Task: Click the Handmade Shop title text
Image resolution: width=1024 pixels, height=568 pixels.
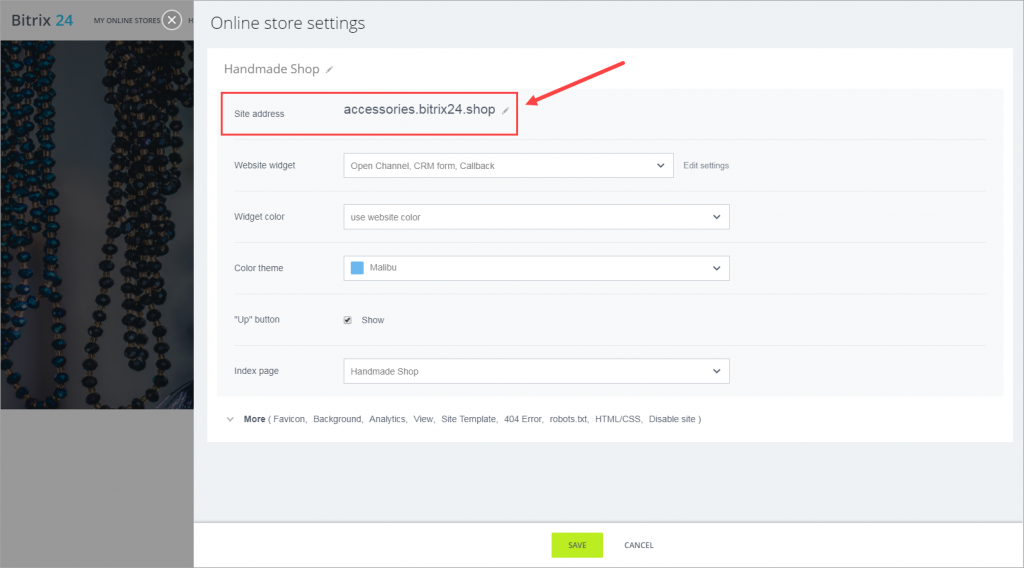Action: (272, 69)
